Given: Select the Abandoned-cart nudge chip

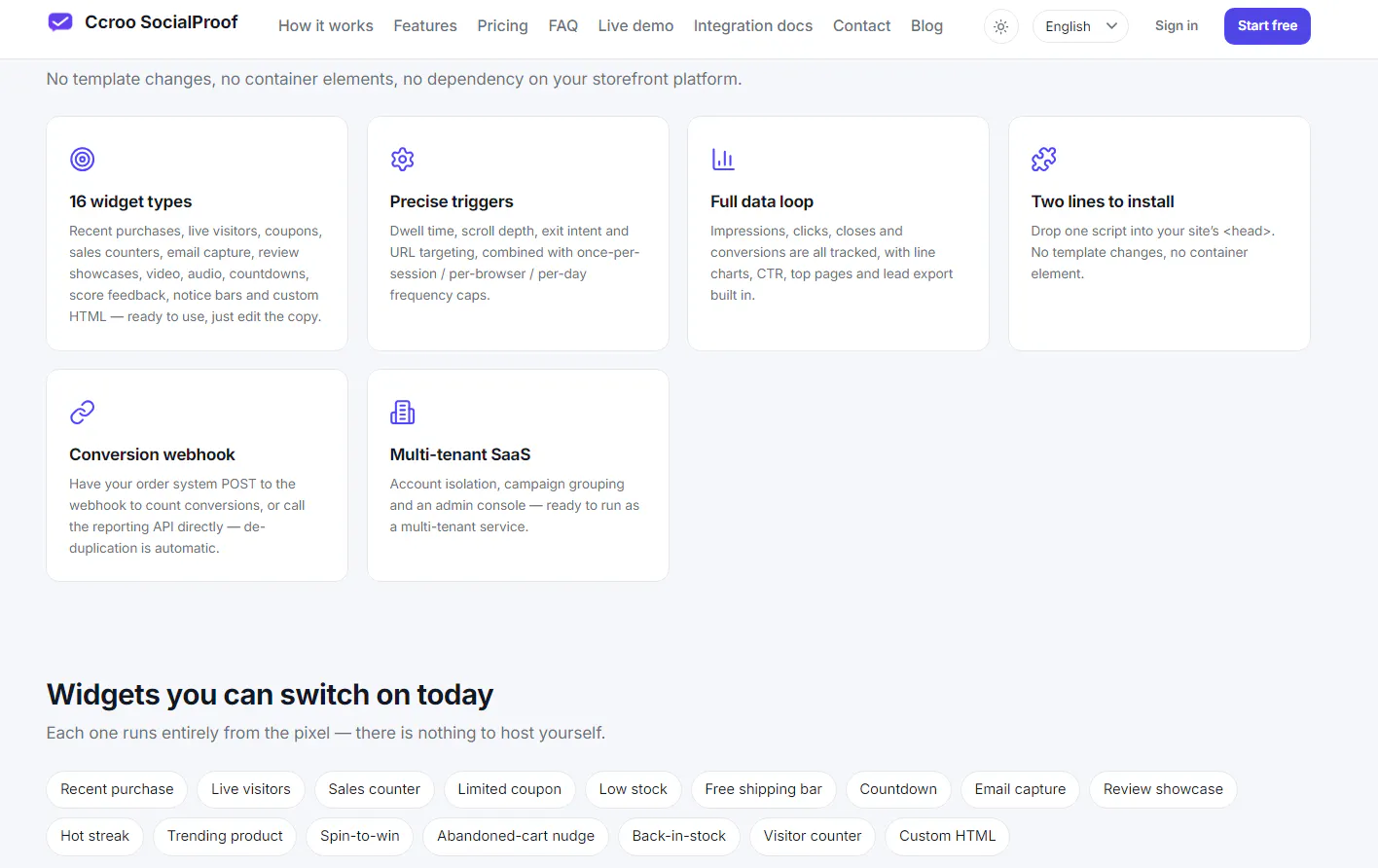Looking at the screenshot, I should pos(516,836).
